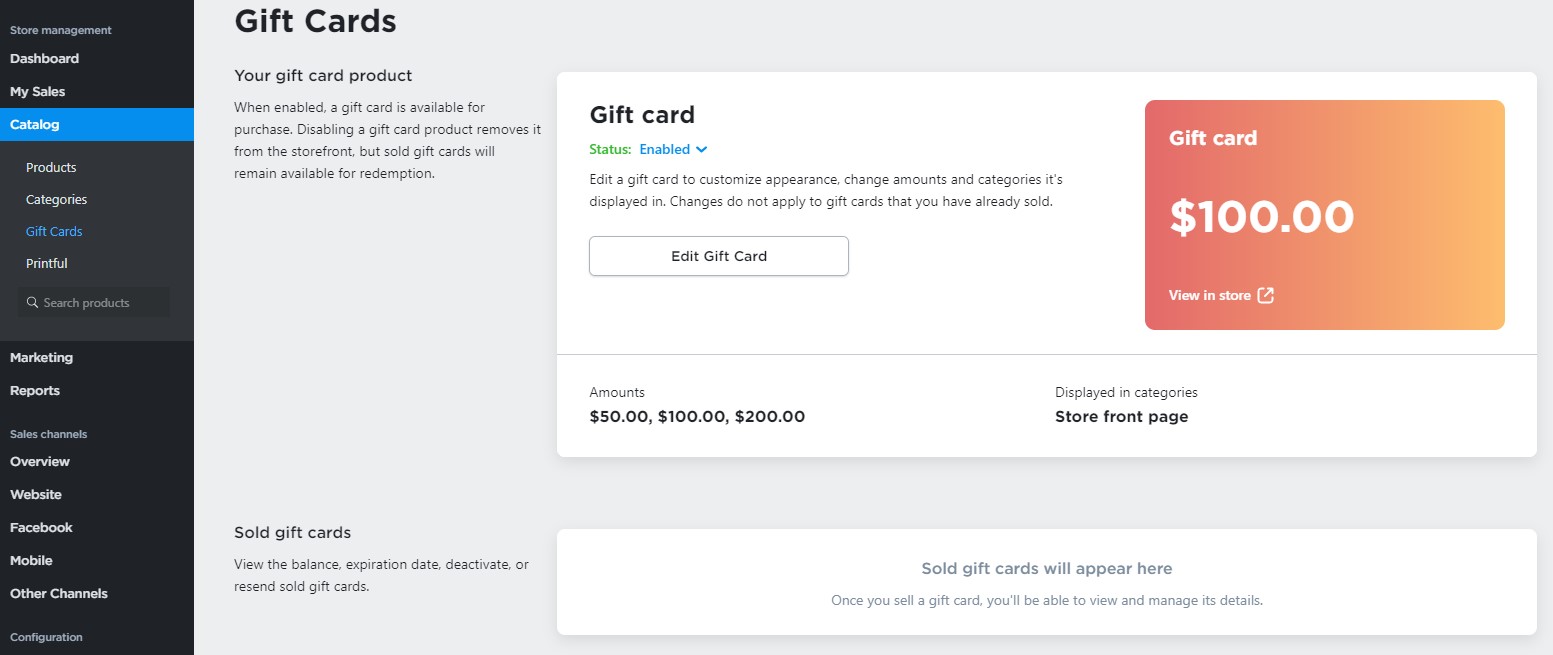Select the Catalog section
This screenshot has height=655, width=1553.
[x=34, y=124]
